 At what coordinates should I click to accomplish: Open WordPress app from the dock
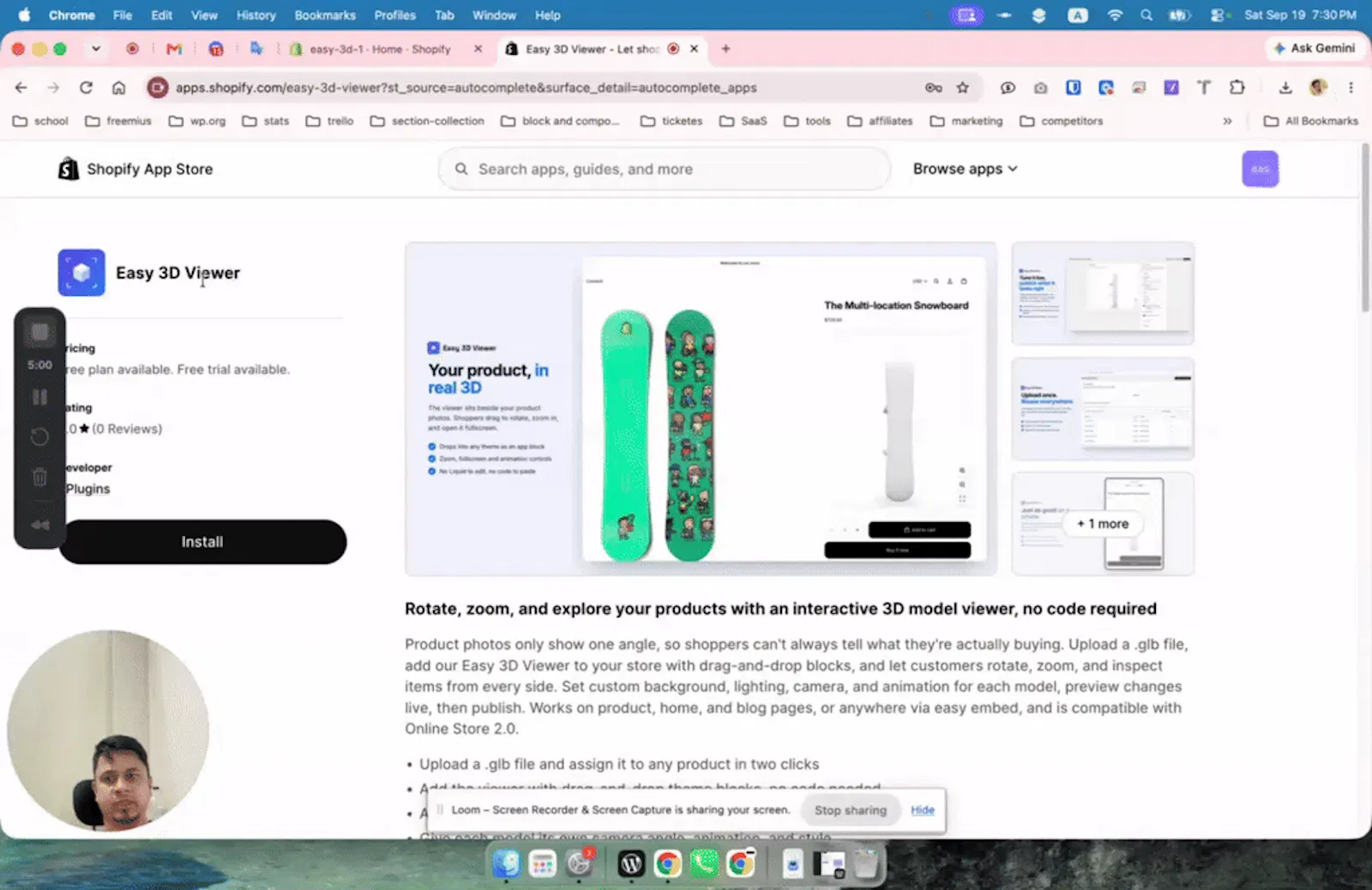tap(630, 863)
